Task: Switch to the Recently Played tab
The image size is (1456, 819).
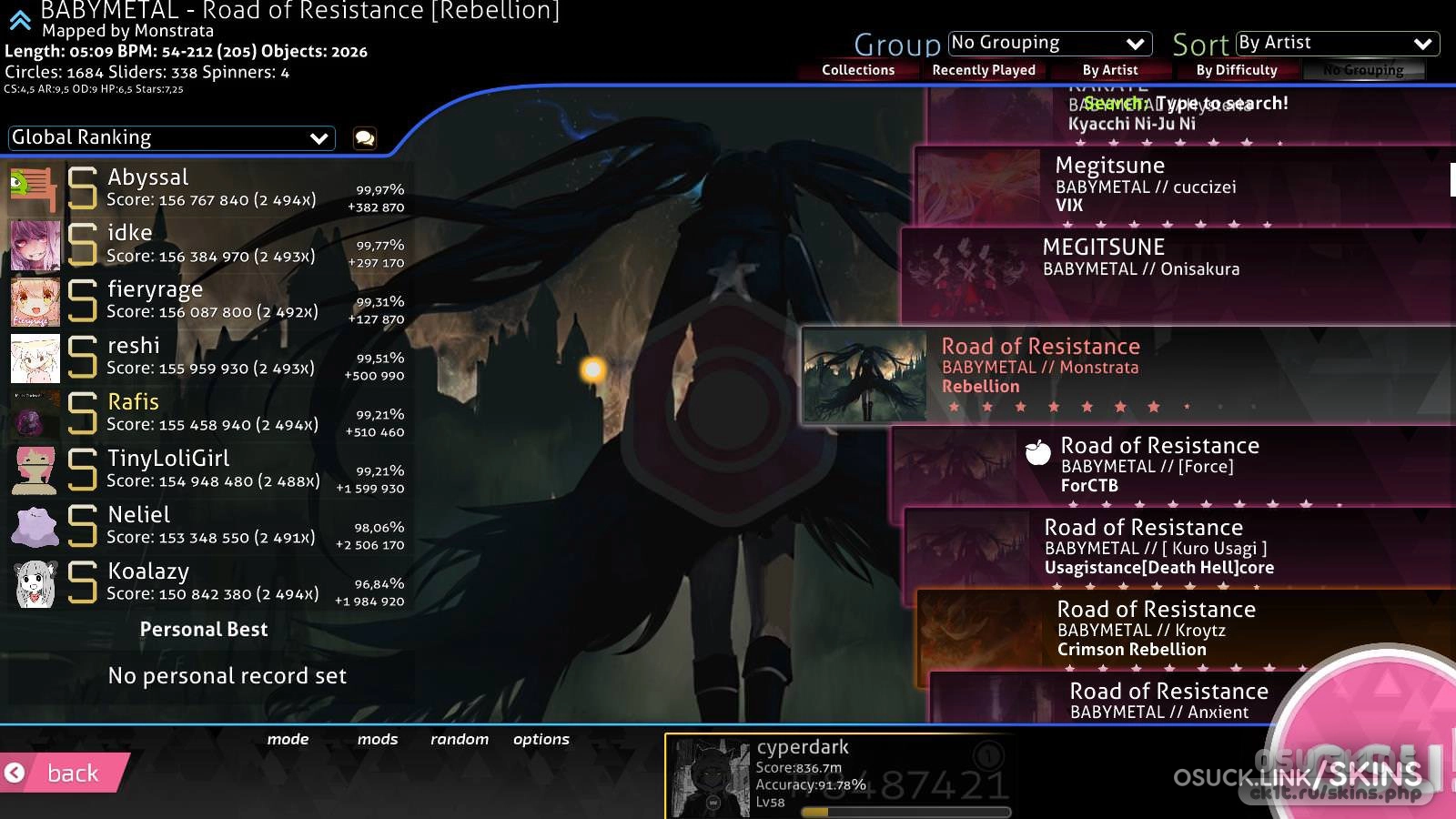Action: tap(984, 70)
